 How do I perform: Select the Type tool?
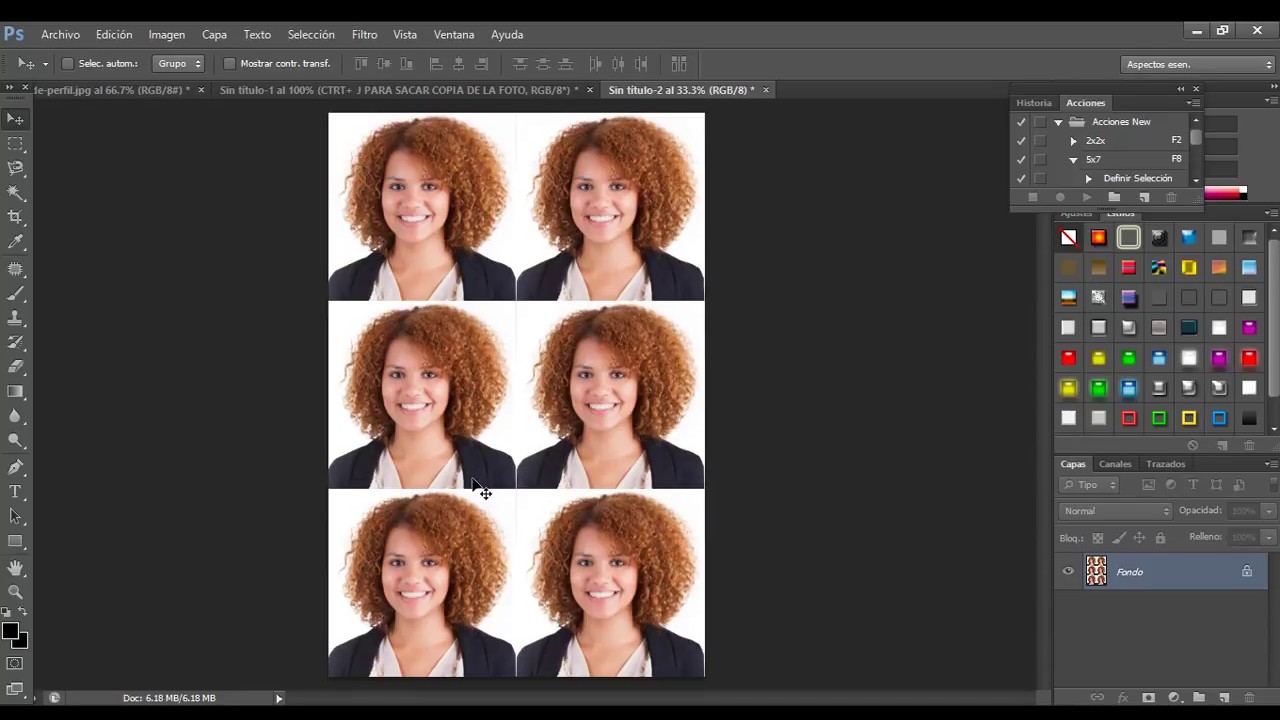coord(15,492)
